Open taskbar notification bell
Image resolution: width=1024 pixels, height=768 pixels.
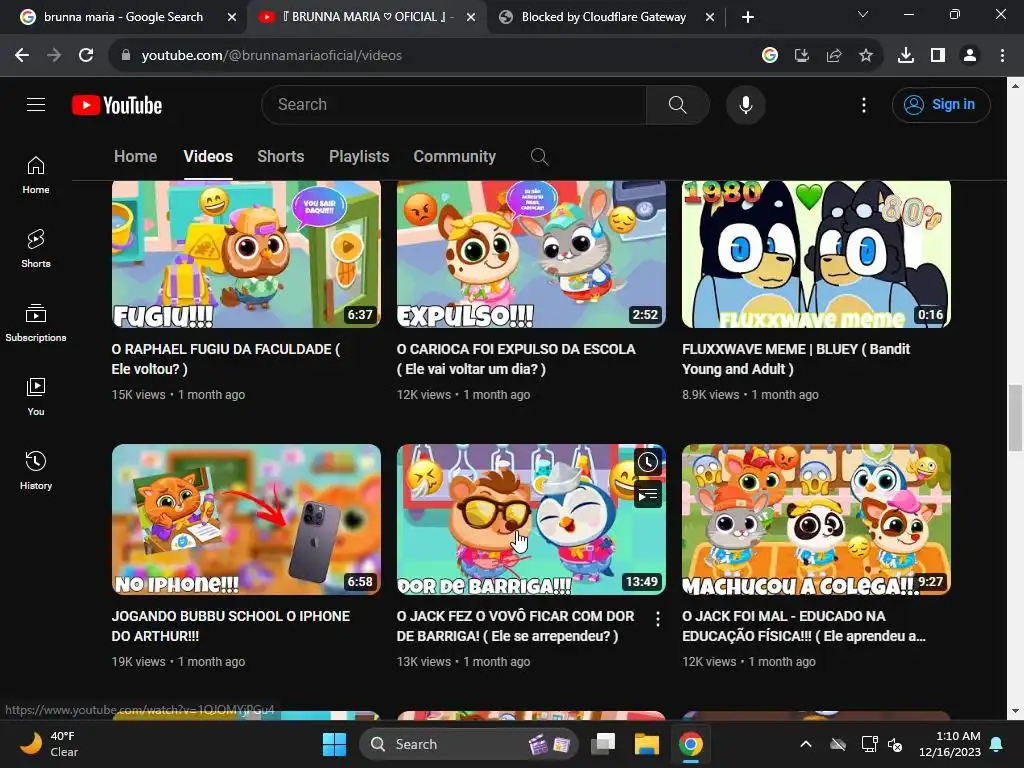click(x=997, y=744)
